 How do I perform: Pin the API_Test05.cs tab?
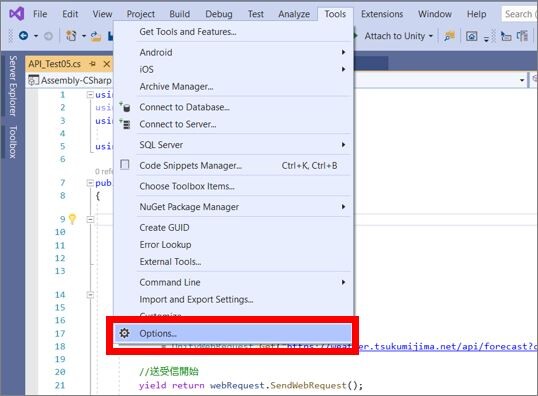click(x=93, y=64)
